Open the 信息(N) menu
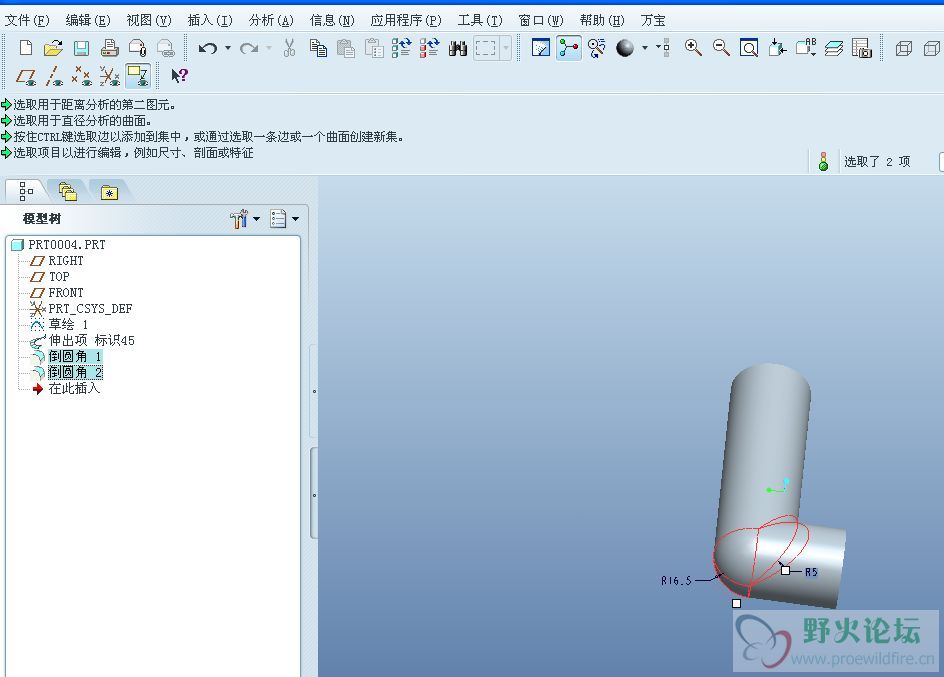Image resolution: width=944 pixels, height=677 pixels. pyautogui.click(x=332, y=20)
